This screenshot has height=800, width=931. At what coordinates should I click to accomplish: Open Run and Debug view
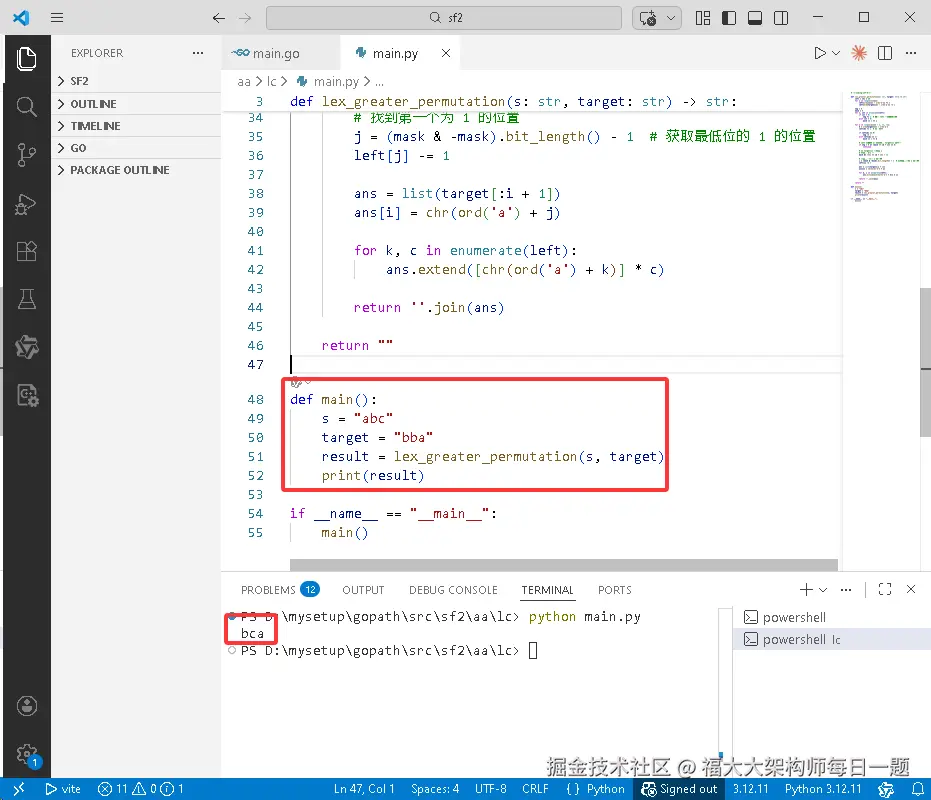coord(26,204)
